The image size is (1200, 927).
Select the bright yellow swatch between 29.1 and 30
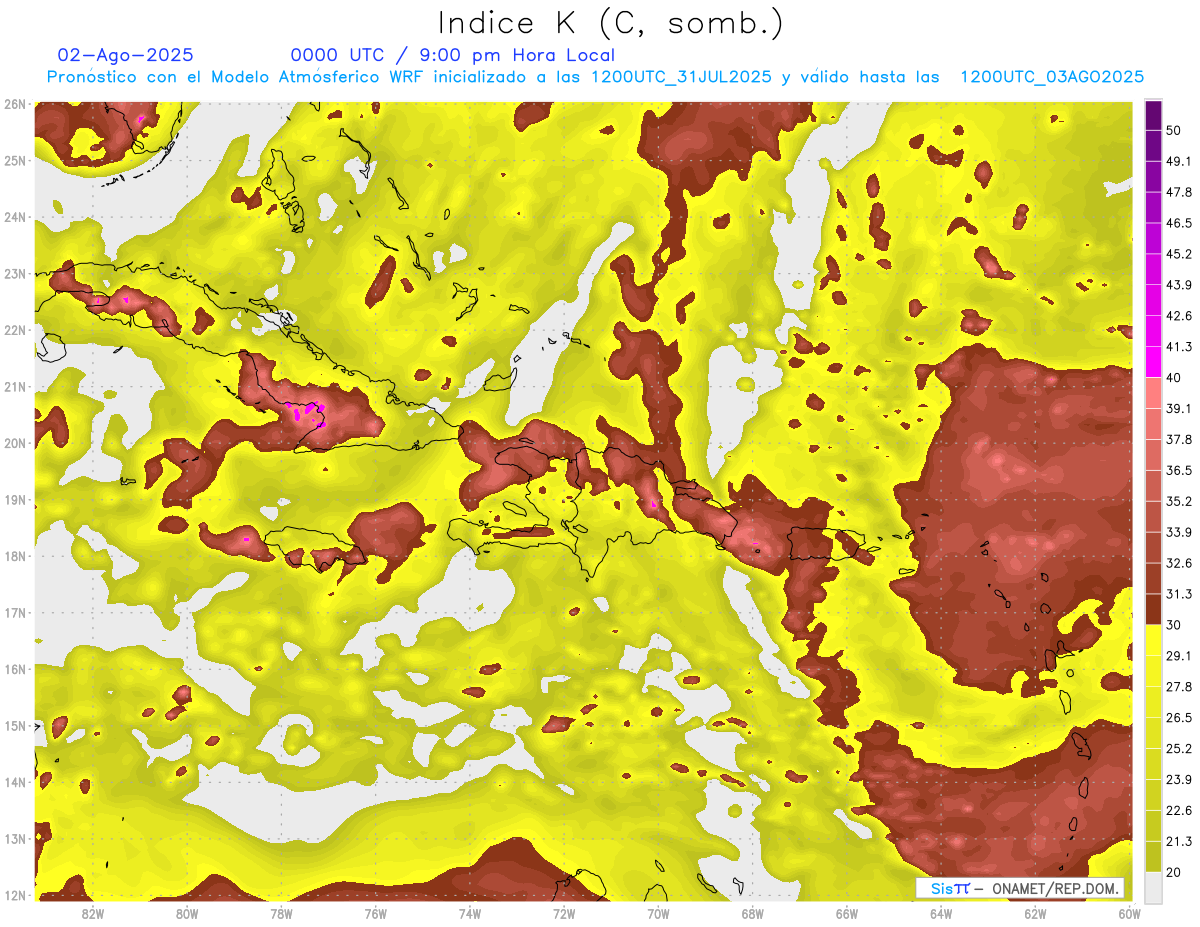pos(1153,640)
